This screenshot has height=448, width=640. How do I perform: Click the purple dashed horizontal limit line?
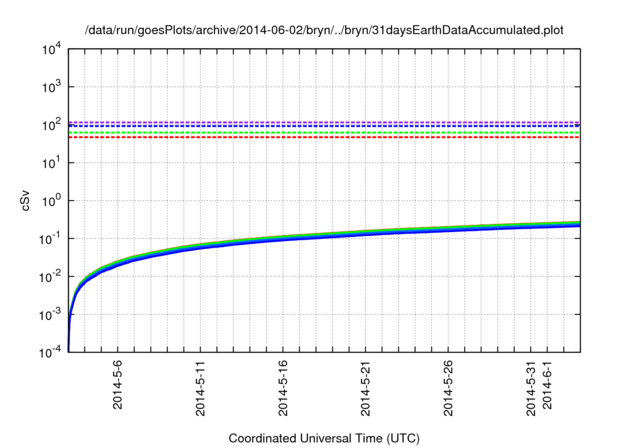click(324, 122)
